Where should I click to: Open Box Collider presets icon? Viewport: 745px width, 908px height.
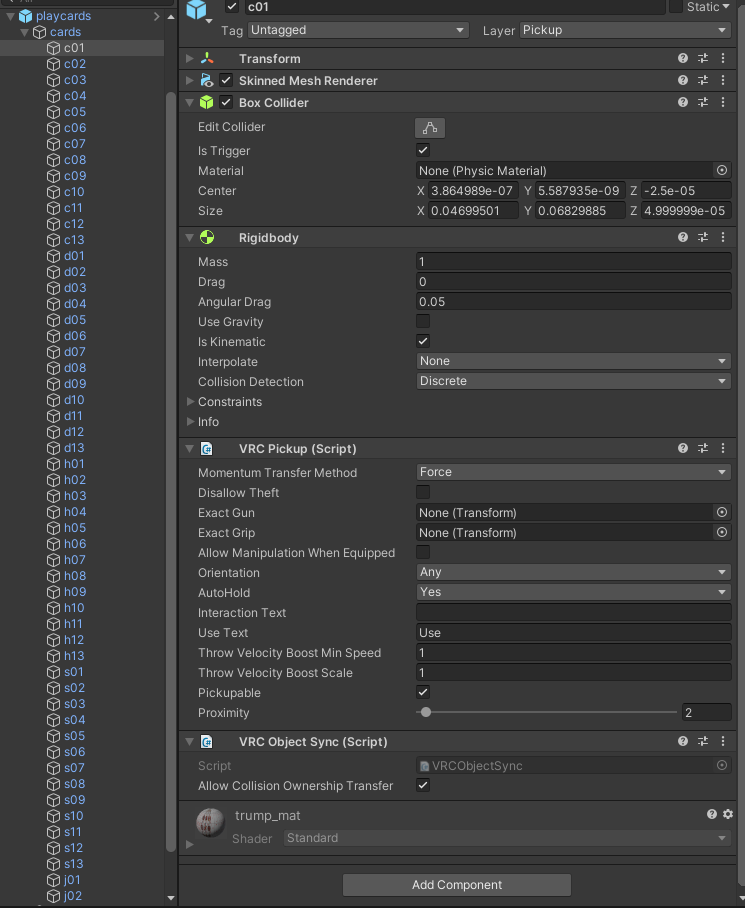click(x=703, y=102)
